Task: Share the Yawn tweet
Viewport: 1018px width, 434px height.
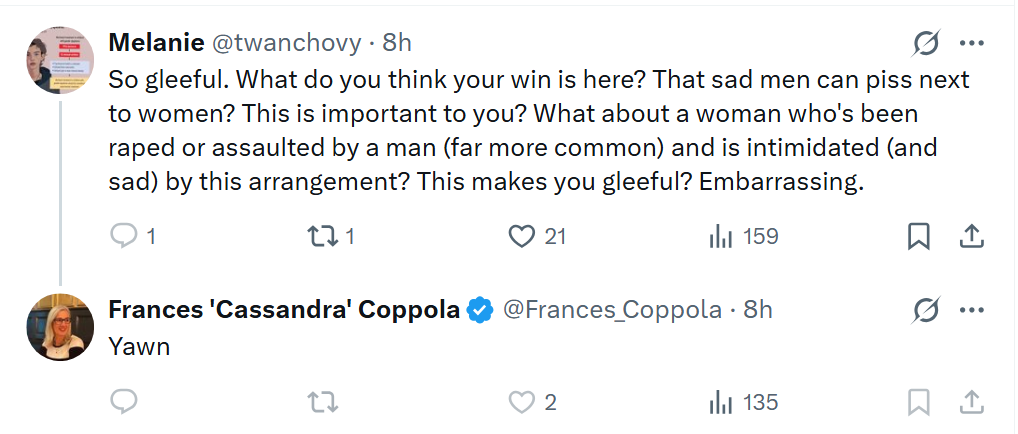Action: pos(970,402)
